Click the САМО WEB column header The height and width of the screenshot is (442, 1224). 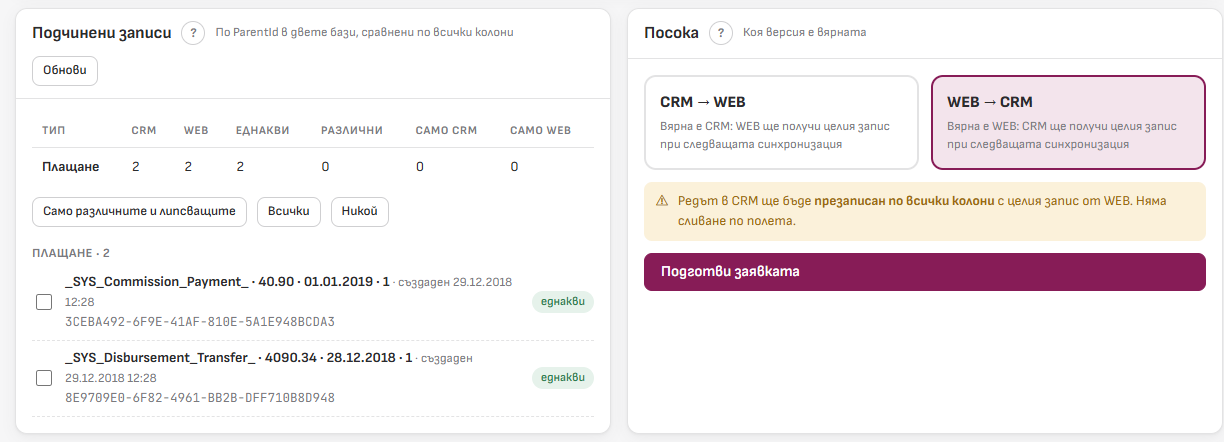[x=540, y=131]
